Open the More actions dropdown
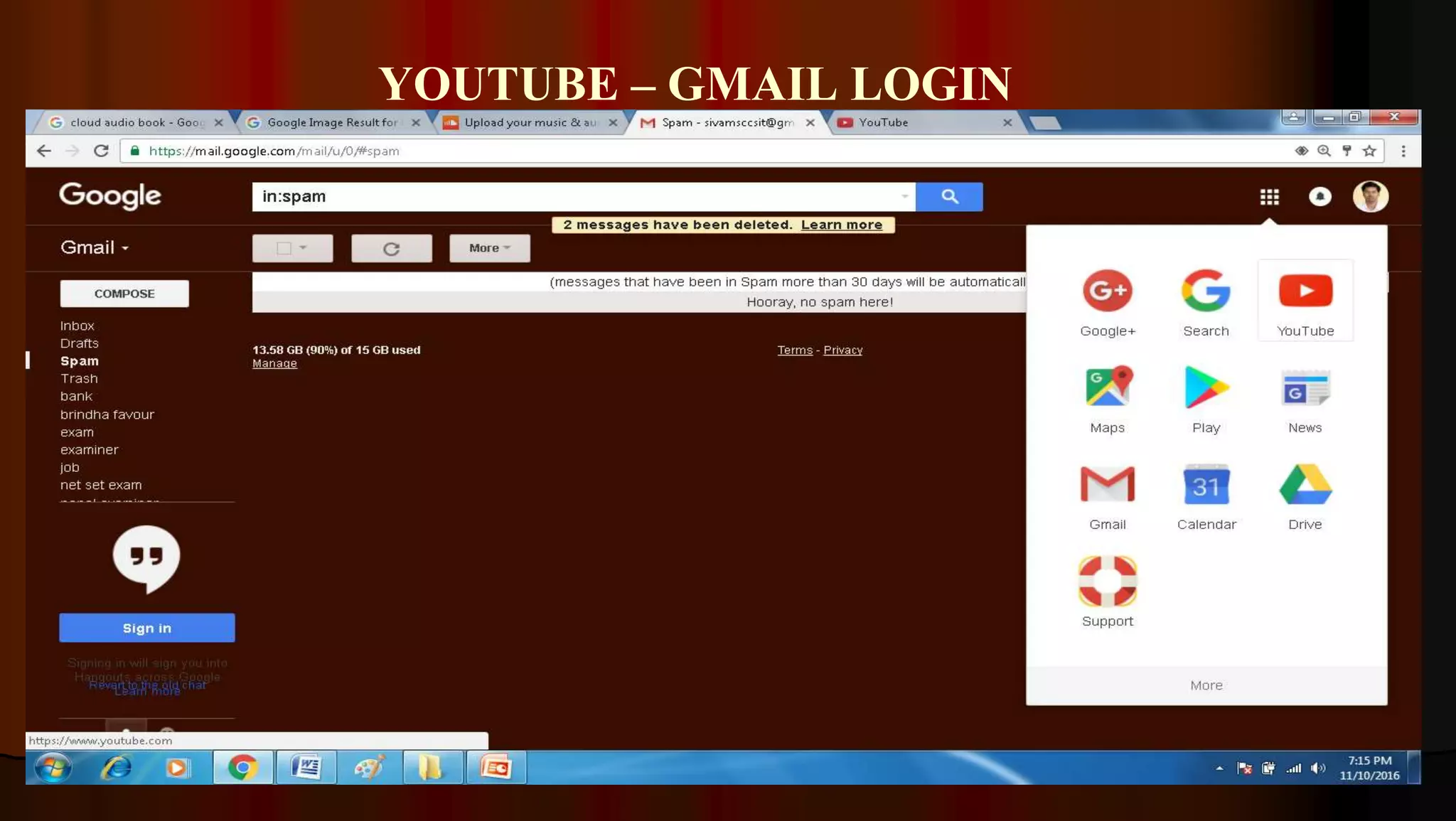 click(490, 248)
